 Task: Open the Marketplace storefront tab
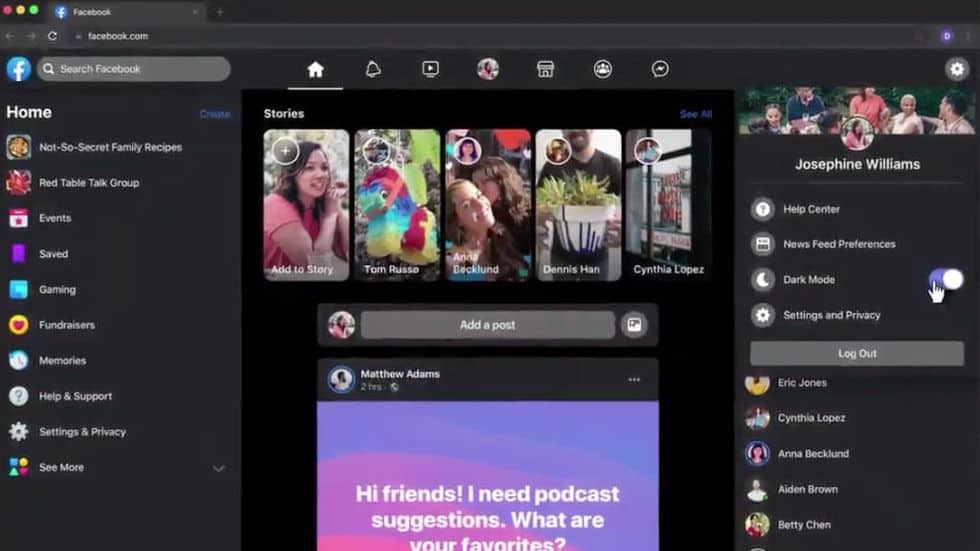pos(545,69)
